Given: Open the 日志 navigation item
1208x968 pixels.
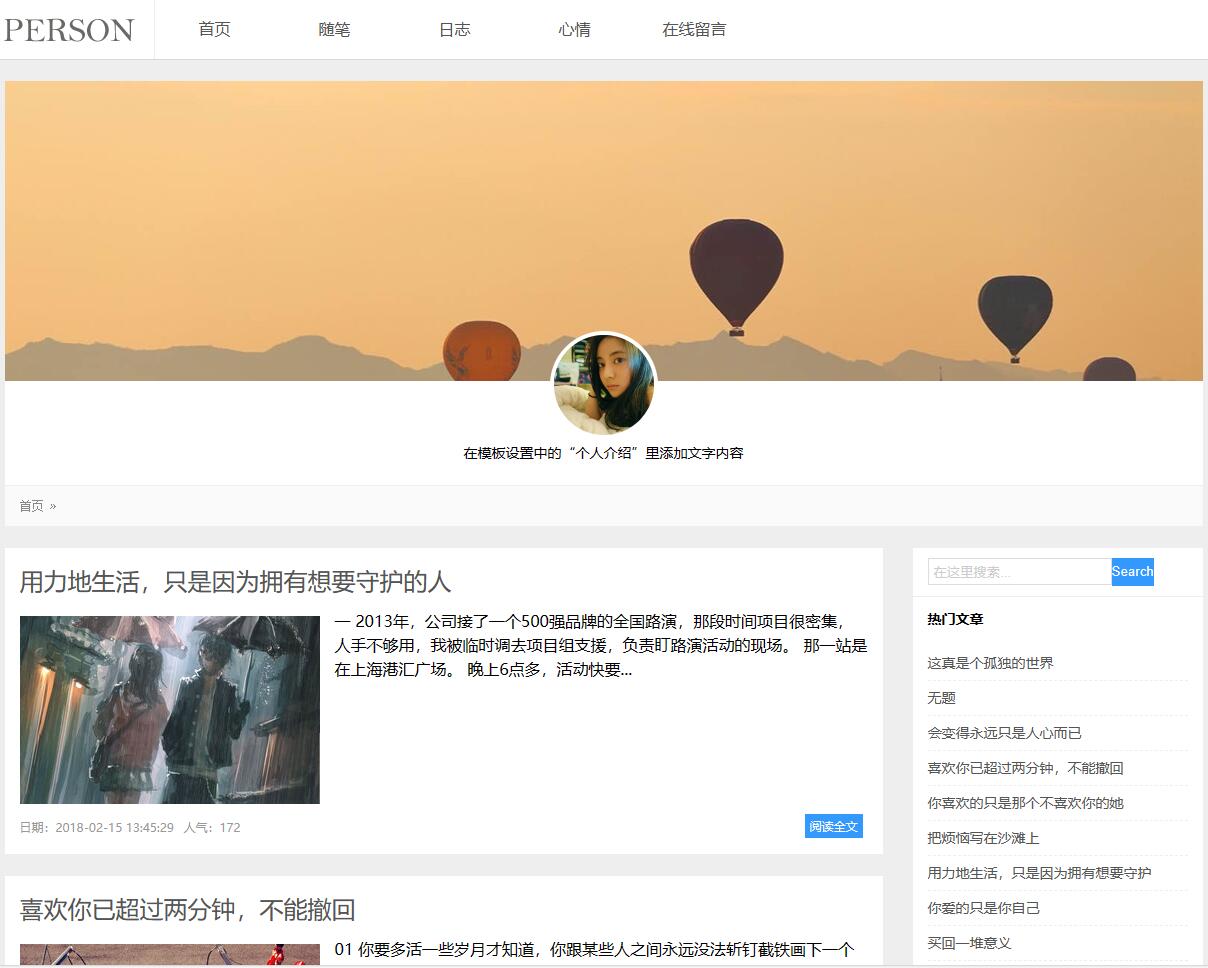Looking at the screenshot, I should pyautogui.click(x=454, y=30).
